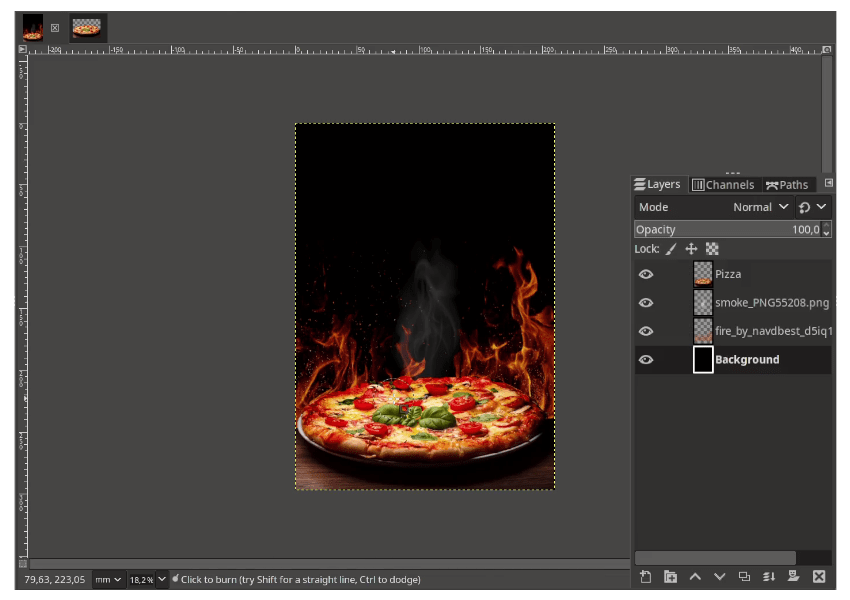Click the Mode label in the Layers panel

[653, 207]
